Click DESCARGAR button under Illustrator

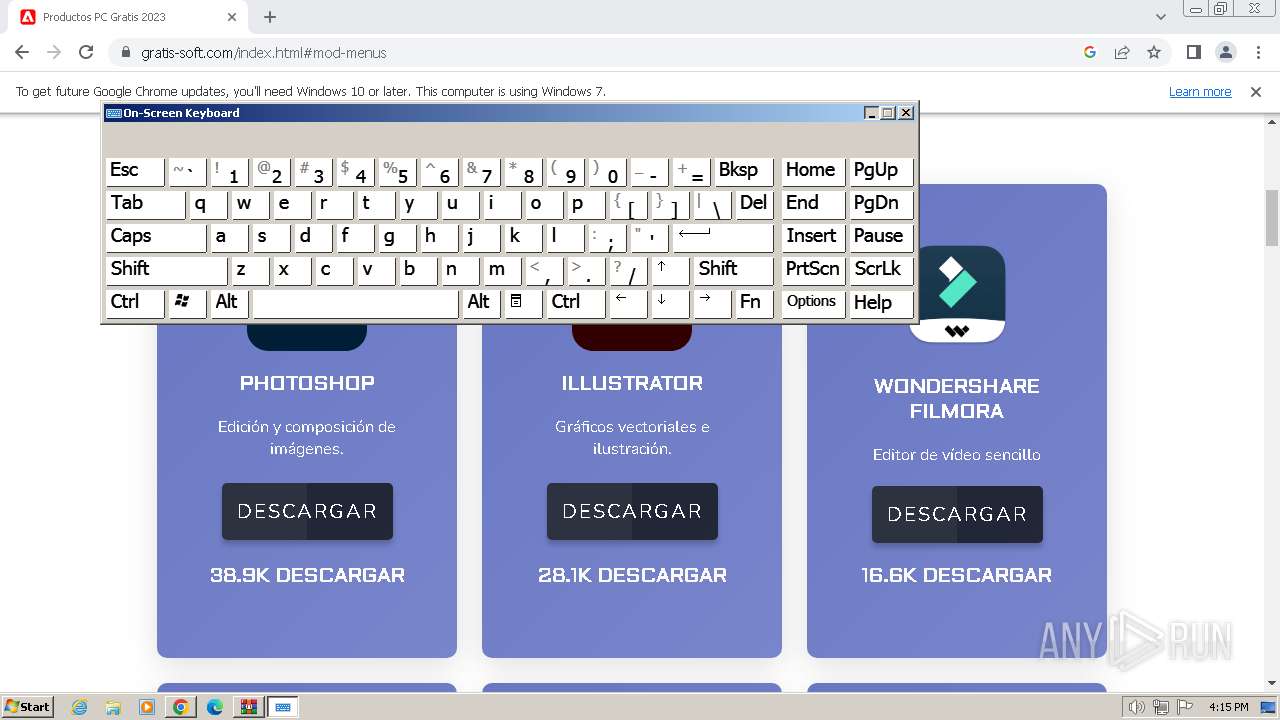[x=632, y=511]
